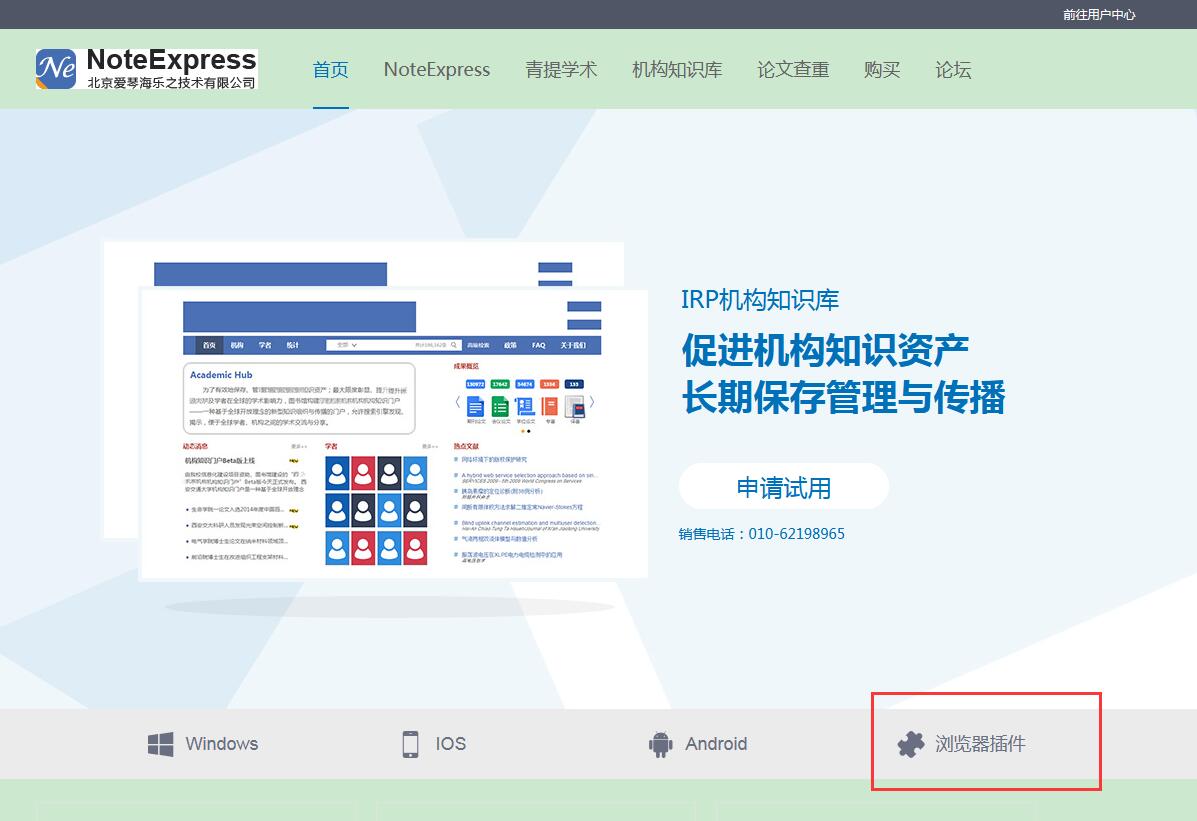Click the NoteExpress logo icon
The height and width of the screenshot is (821, 1197).
[x=56, y=69]
